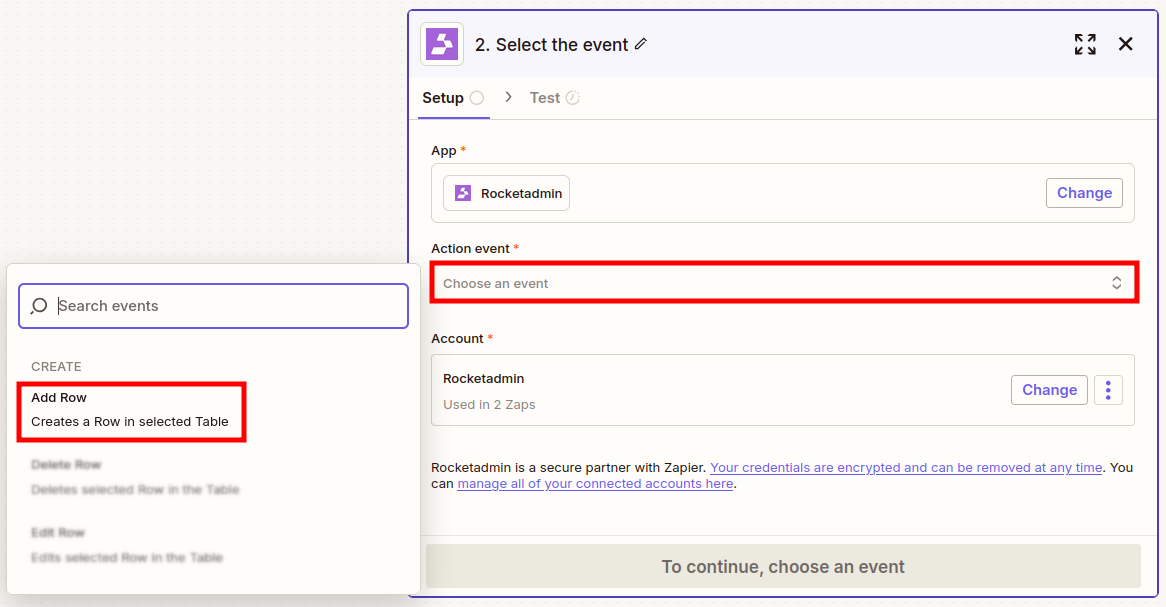Screen dimensions: 1166x607
Task: Click the up-down arrows of the Action event field
Action: point(1116,283)
